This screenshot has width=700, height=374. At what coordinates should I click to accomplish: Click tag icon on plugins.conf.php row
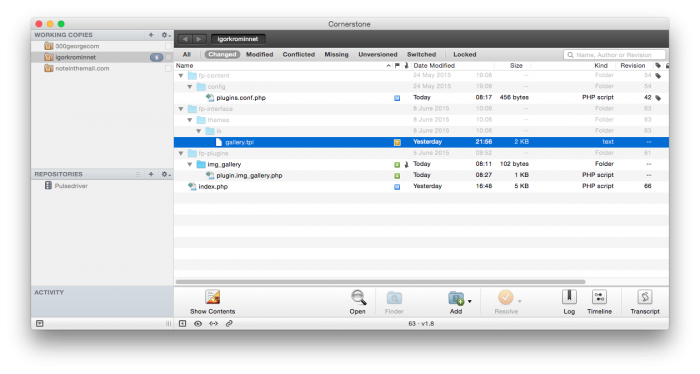[x=658, y=98]
